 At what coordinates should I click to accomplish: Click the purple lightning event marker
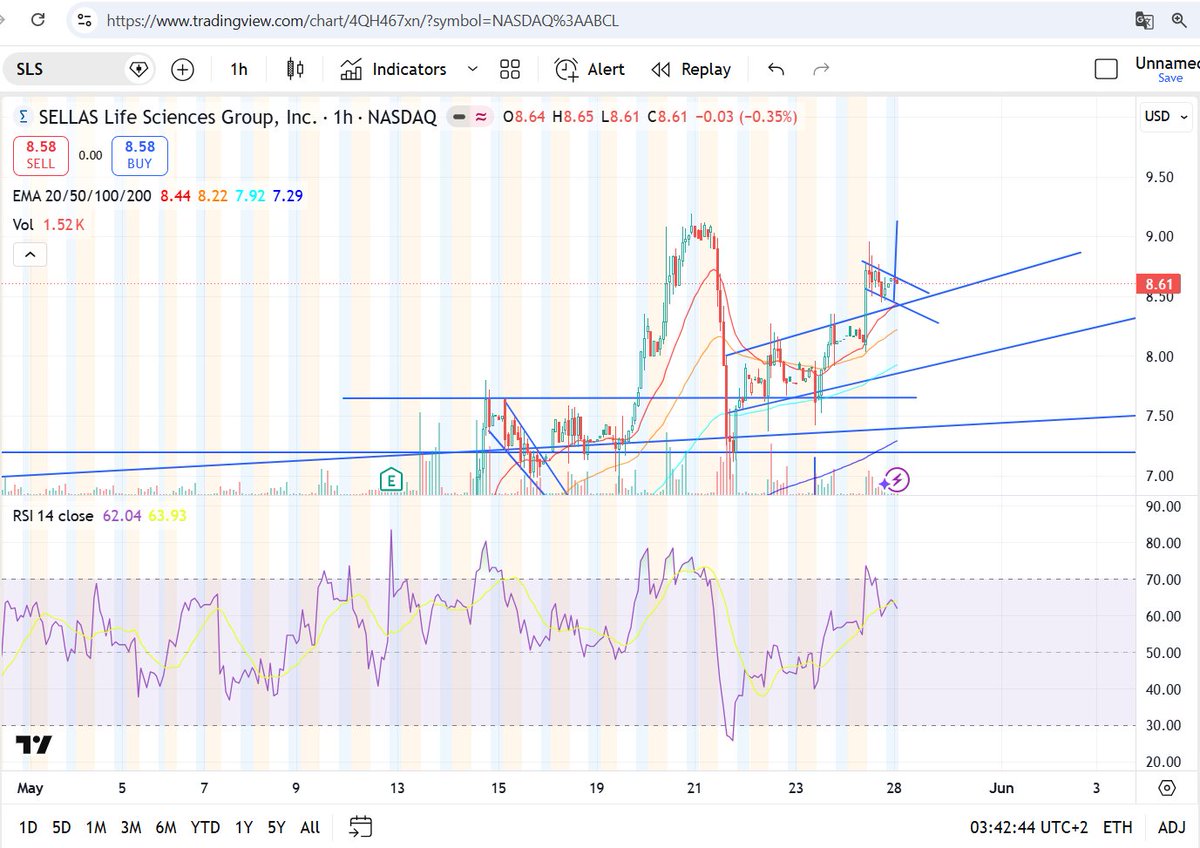(x=897, y=480)
